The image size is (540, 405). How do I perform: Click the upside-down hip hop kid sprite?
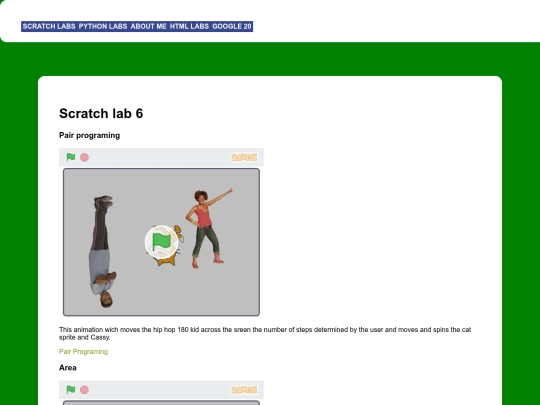[x=103, y=251]
